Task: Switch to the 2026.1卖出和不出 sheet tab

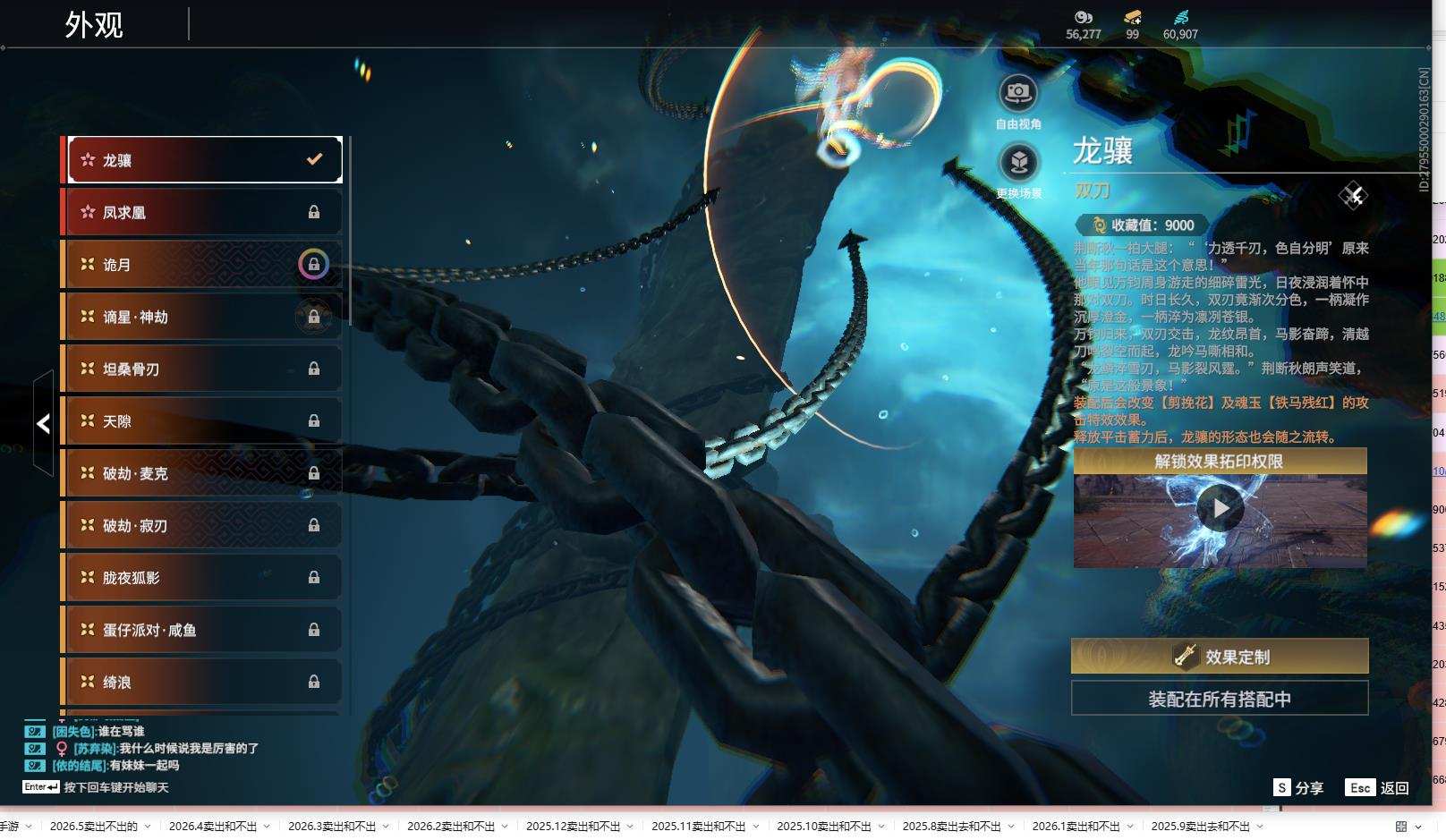Action: [x=1076, y=827]
